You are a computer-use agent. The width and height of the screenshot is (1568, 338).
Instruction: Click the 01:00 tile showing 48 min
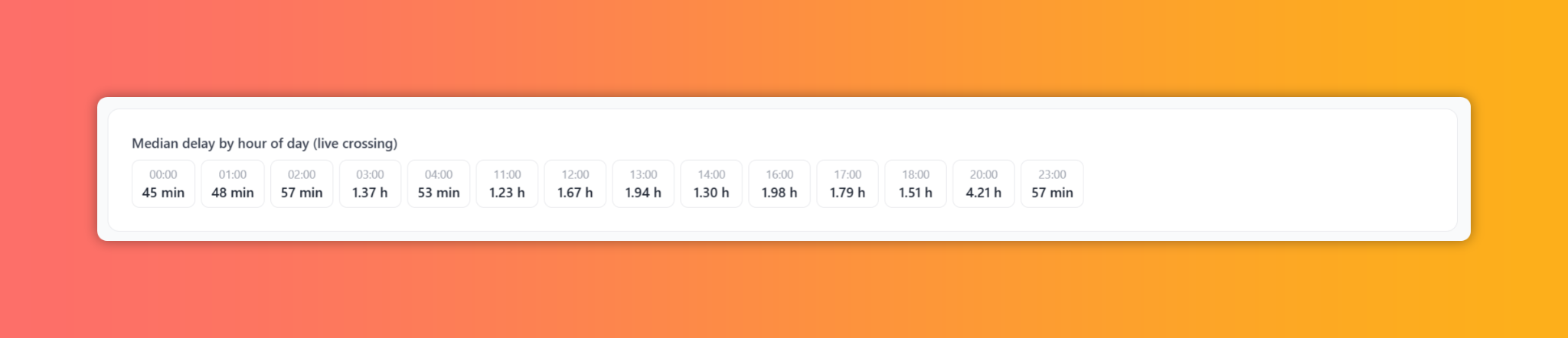tap(233, 184)
